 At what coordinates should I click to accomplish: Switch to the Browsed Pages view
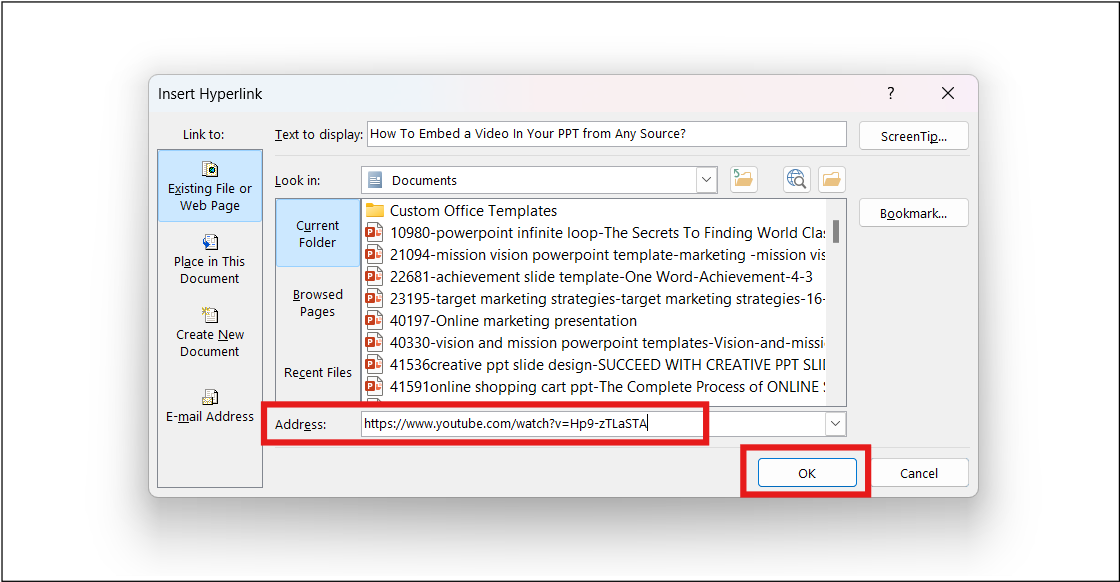[317, 303]
